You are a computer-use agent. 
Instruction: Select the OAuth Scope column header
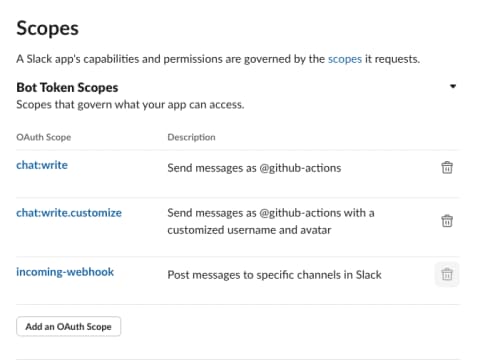44,137
